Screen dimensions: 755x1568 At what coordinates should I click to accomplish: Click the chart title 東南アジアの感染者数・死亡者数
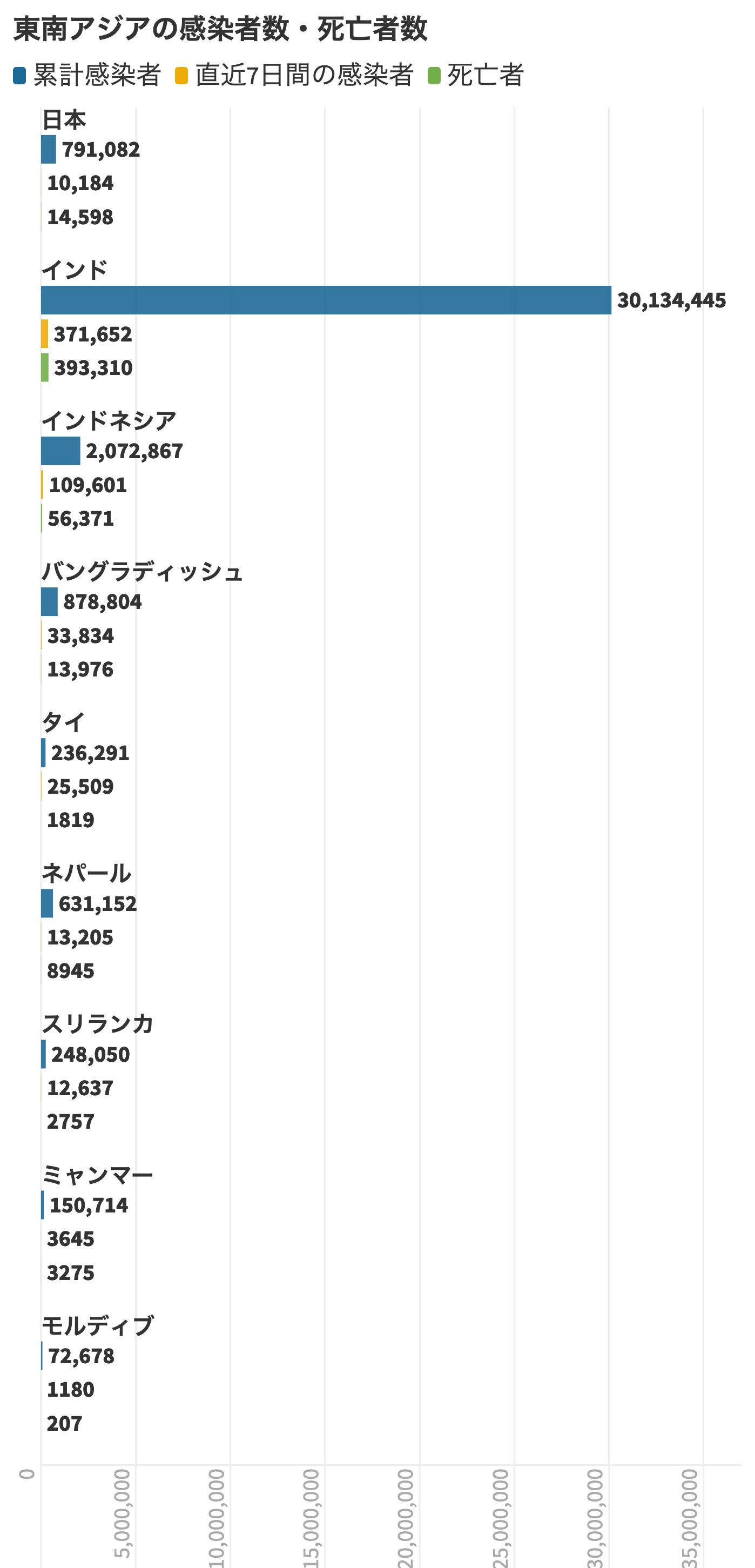coord(220,29)
